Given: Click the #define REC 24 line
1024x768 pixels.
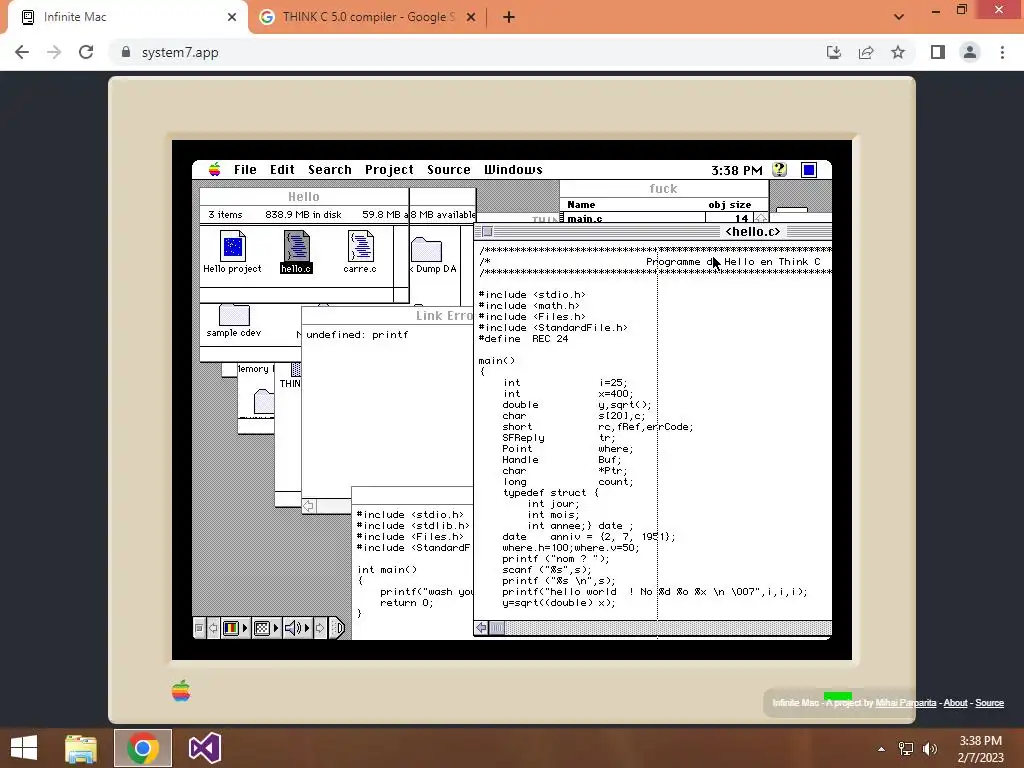Looking at the screenshot, I should point(523,339).
